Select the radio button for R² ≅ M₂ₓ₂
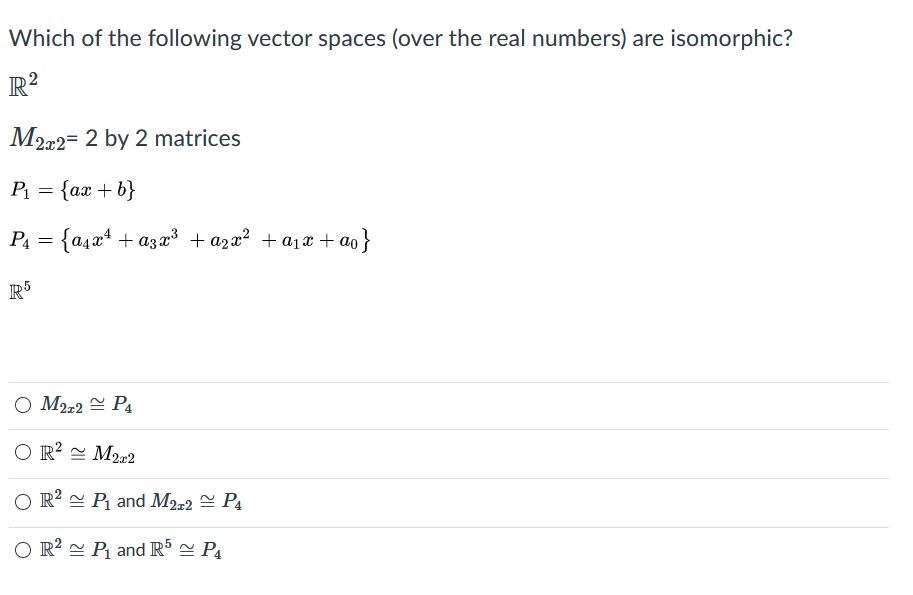 22,452
